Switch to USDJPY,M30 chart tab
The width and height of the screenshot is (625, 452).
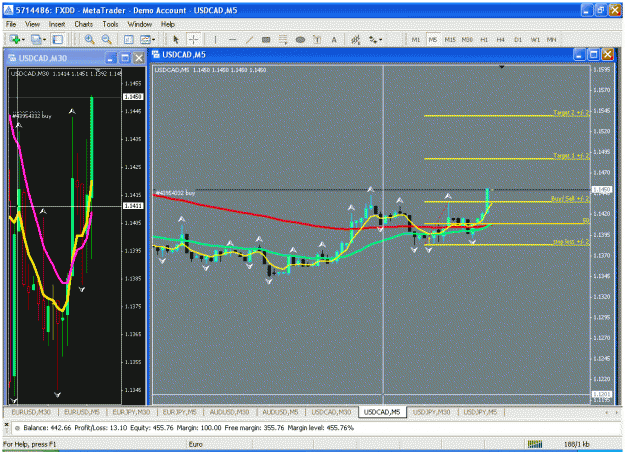(x=432, y=412)
